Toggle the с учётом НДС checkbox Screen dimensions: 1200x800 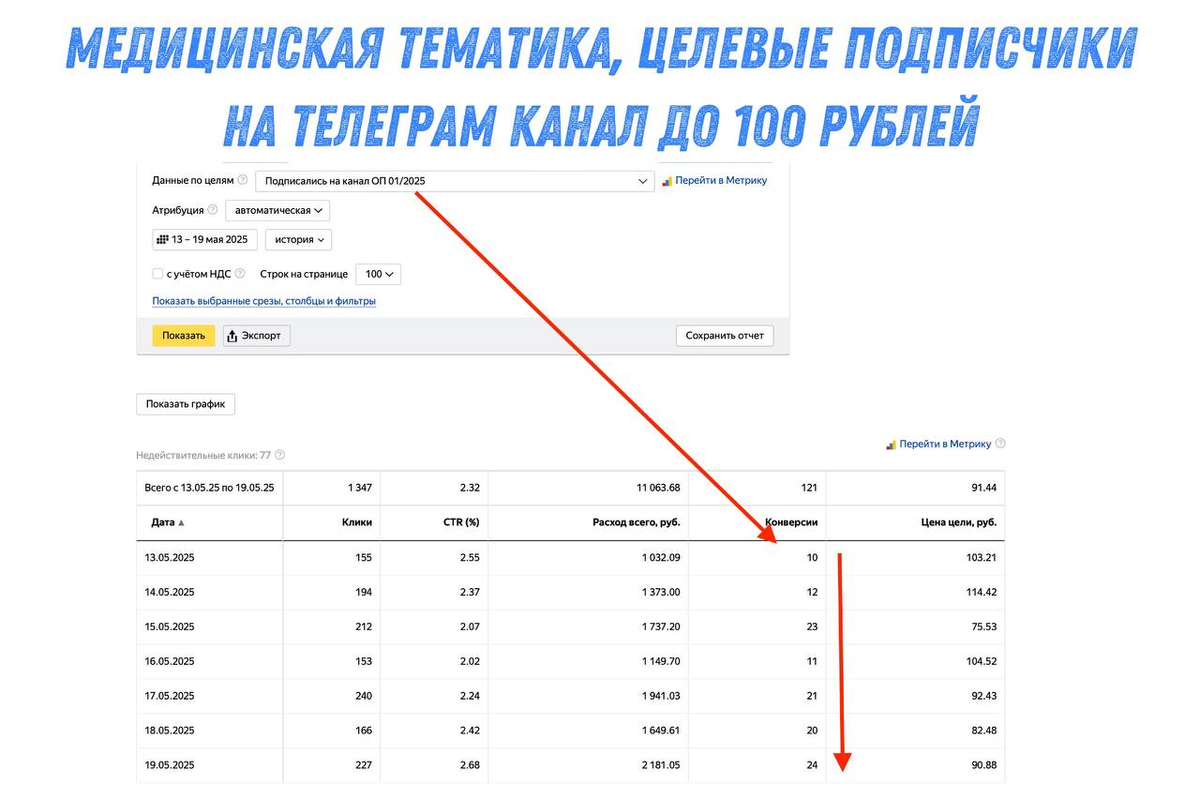click(x=157, y=274)
